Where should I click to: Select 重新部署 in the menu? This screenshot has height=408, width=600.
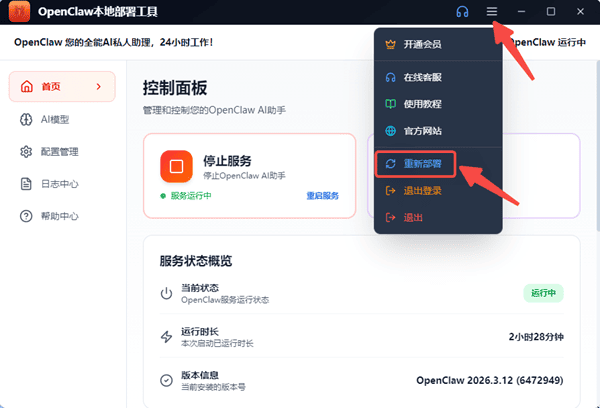tap(424, 164)
